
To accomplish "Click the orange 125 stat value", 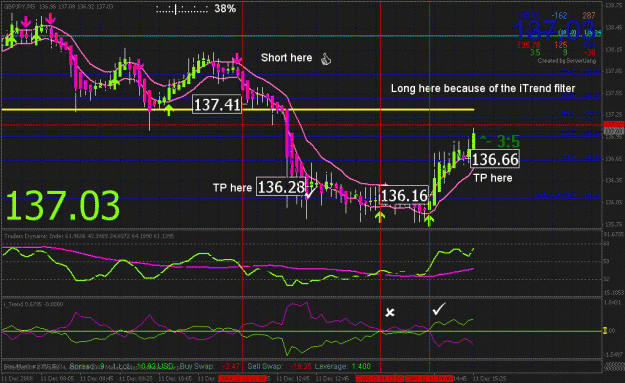I will 560,45.
